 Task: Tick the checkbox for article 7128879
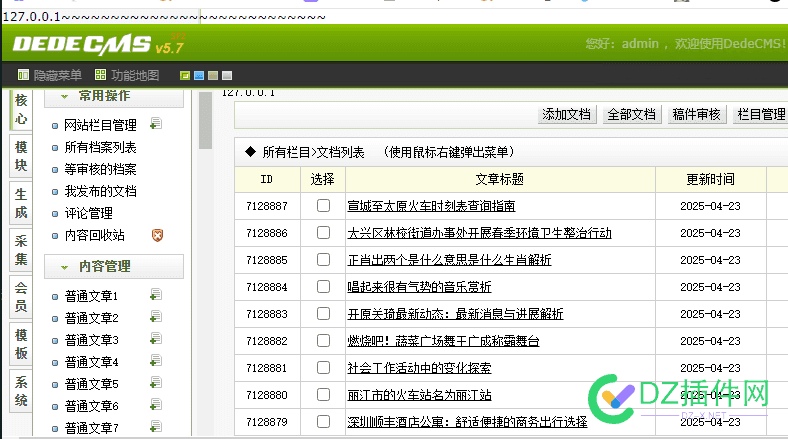coord(323,422)
